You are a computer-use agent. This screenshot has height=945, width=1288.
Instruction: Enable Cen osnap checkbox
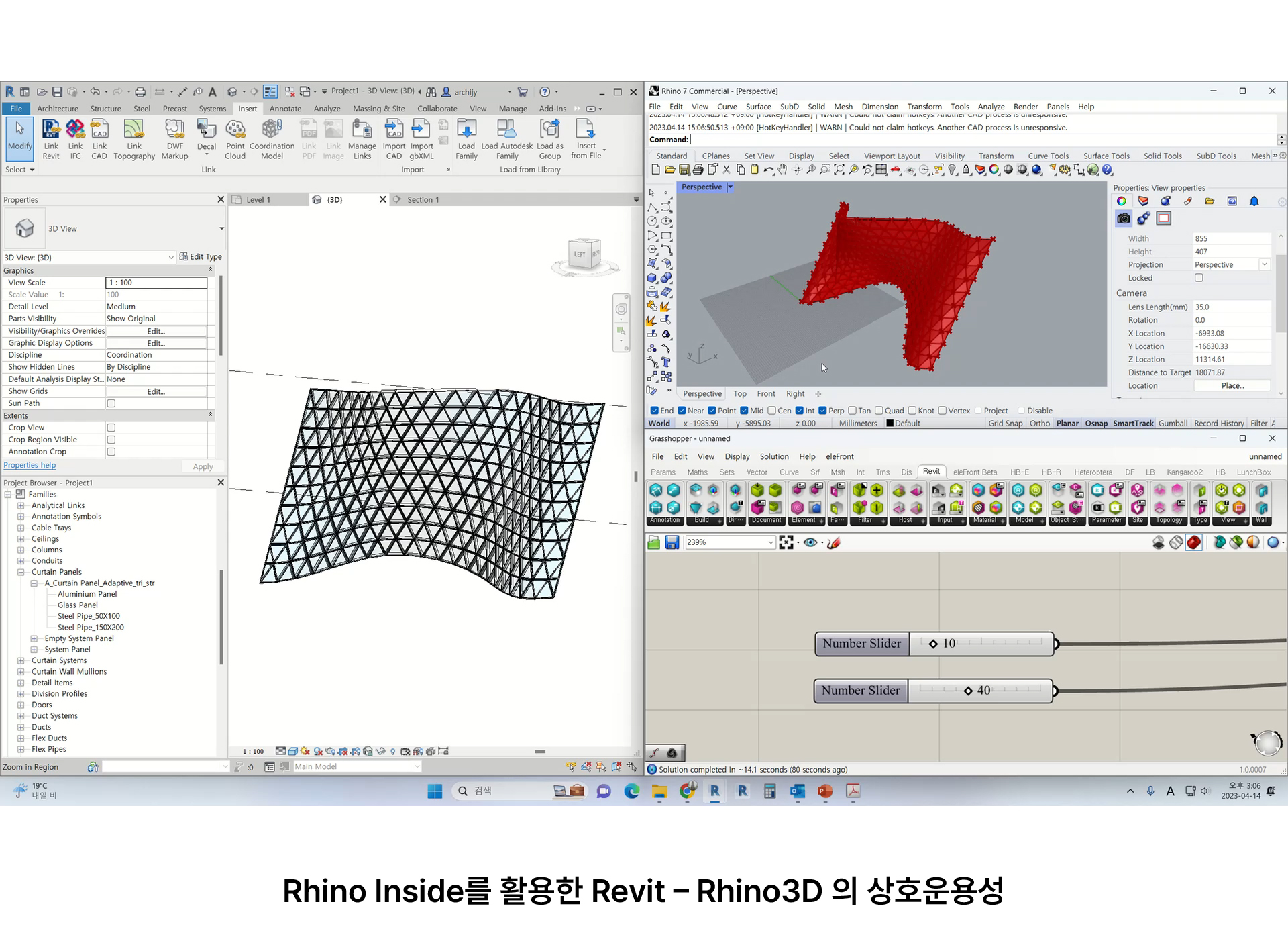click(x=771, y=411)
